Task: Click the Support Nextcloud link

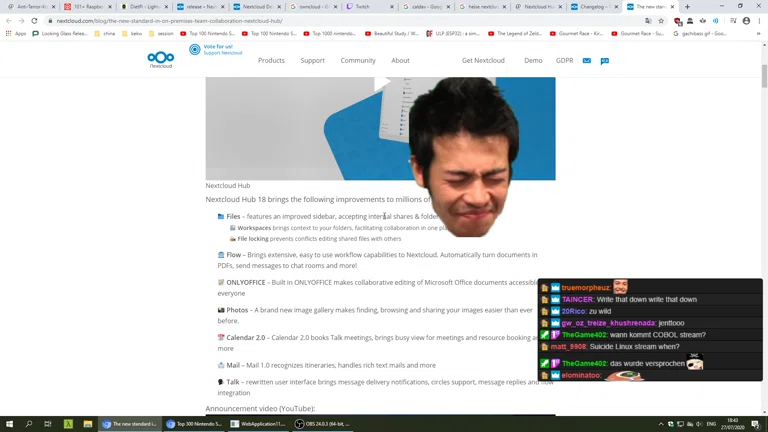Action: pyautogui.click(x=223, y=53)
